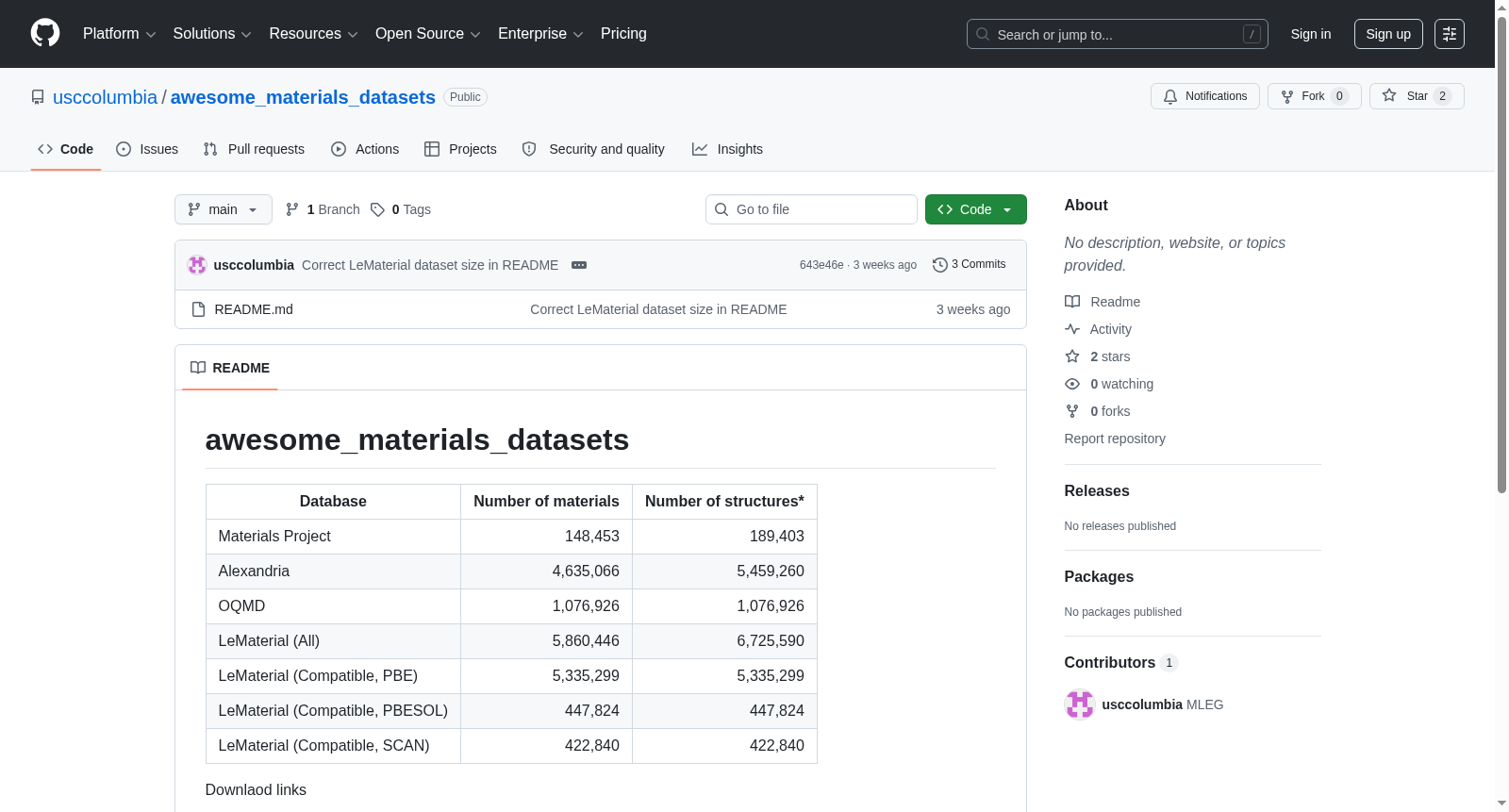1509x812 pixels.
Task: Expand the Resources menu
Action: point(313,34)
